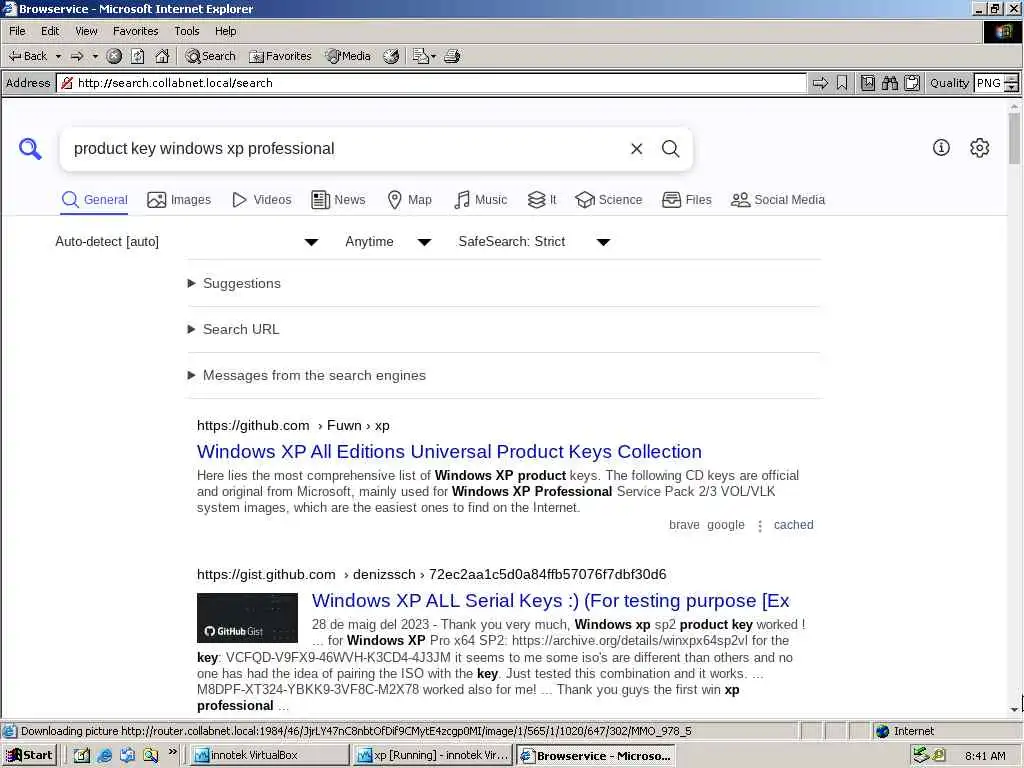This screenshot has width=1024, height=768.
Task: Open the File menu
Action: pos(18,31)
